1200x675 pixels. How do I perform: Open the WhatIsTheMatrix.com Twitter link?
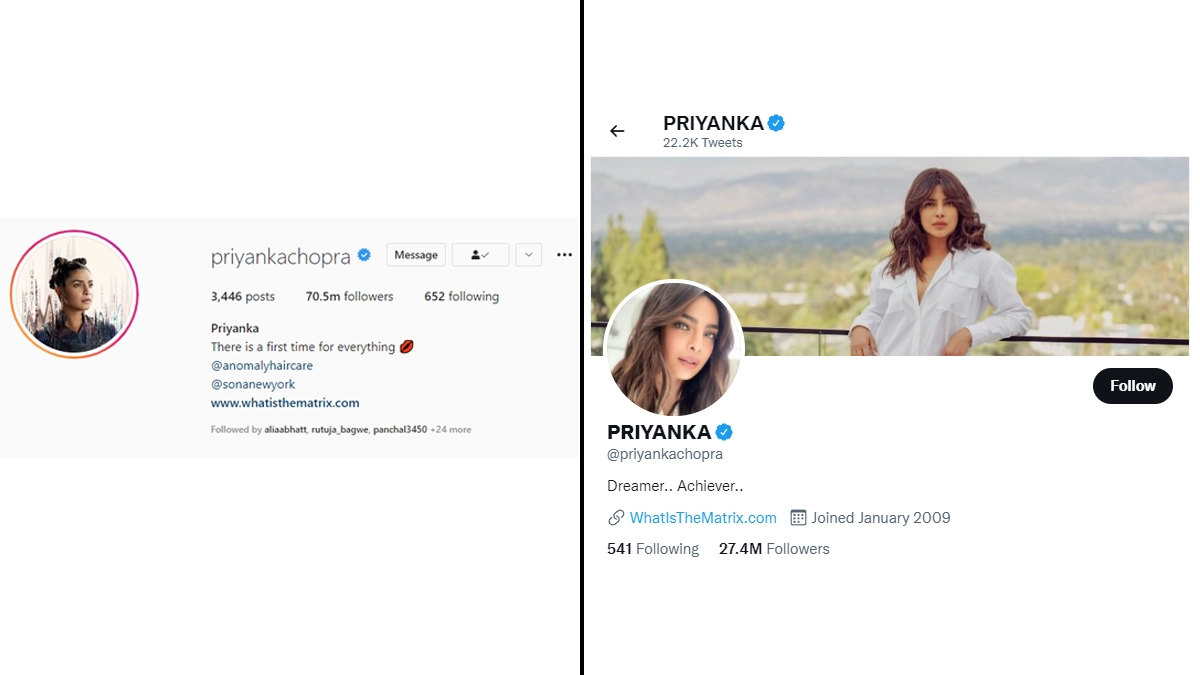[703, 518]
